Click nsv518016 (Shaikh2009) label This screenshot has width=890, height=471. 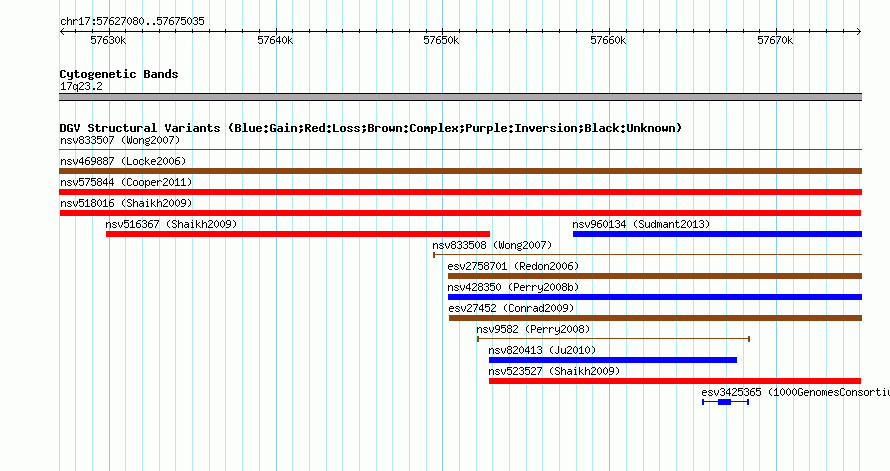(126, 203)
